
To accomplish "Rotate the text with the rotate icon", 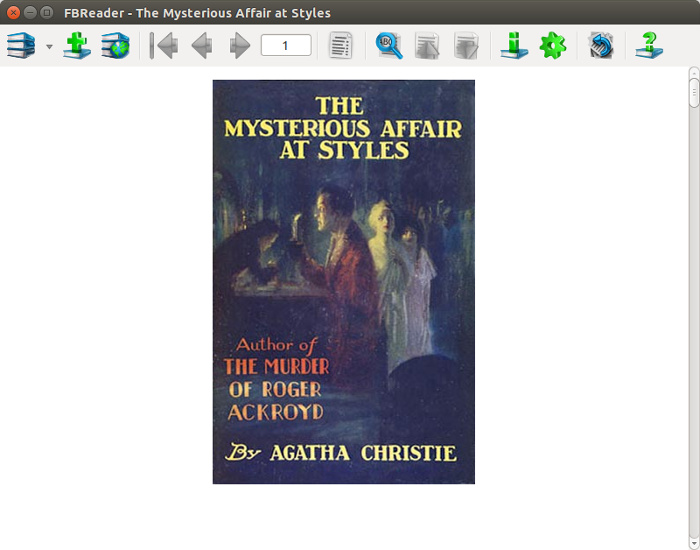I will click(x=601, y=45).
